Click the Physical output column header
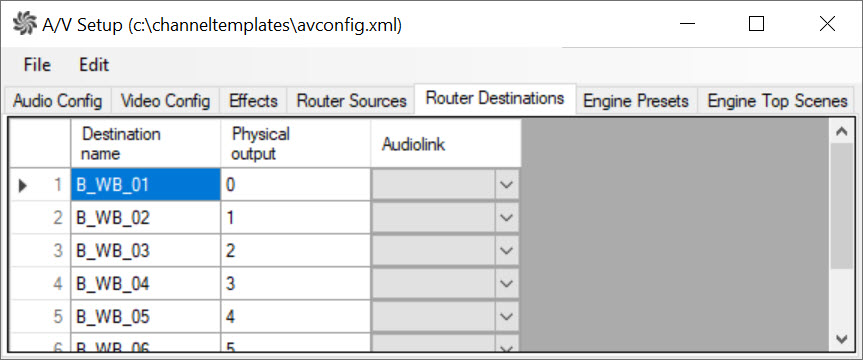The height and width of the screenshot is (360, 863). pos(296,144)
